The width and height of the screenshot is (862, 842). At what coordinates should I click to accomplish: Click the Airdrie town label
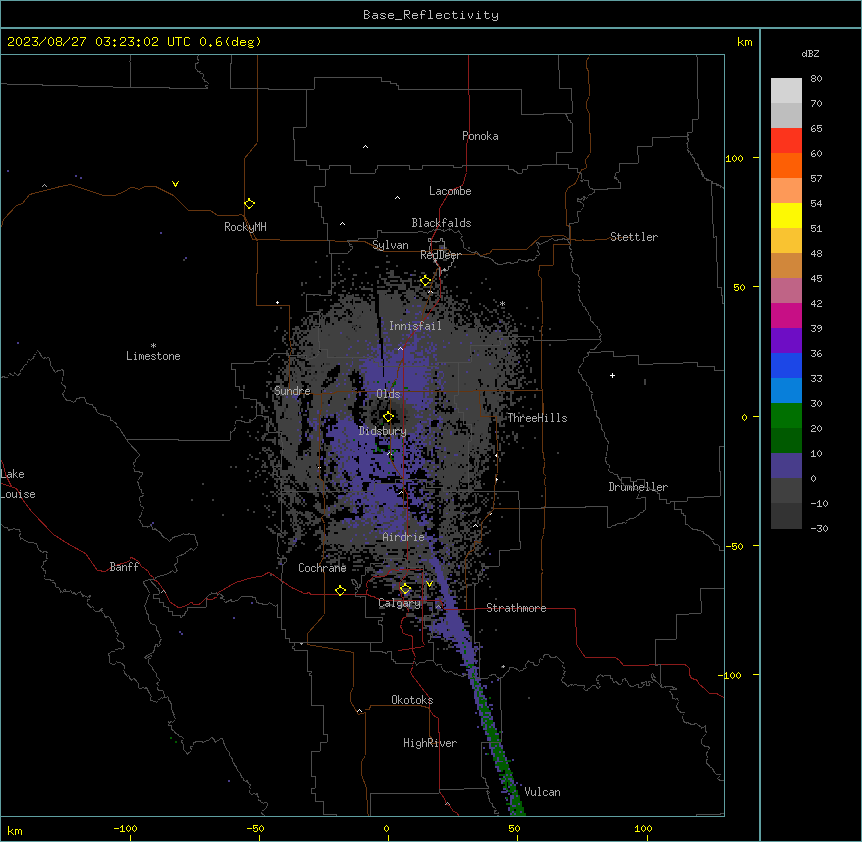[404, 537]
